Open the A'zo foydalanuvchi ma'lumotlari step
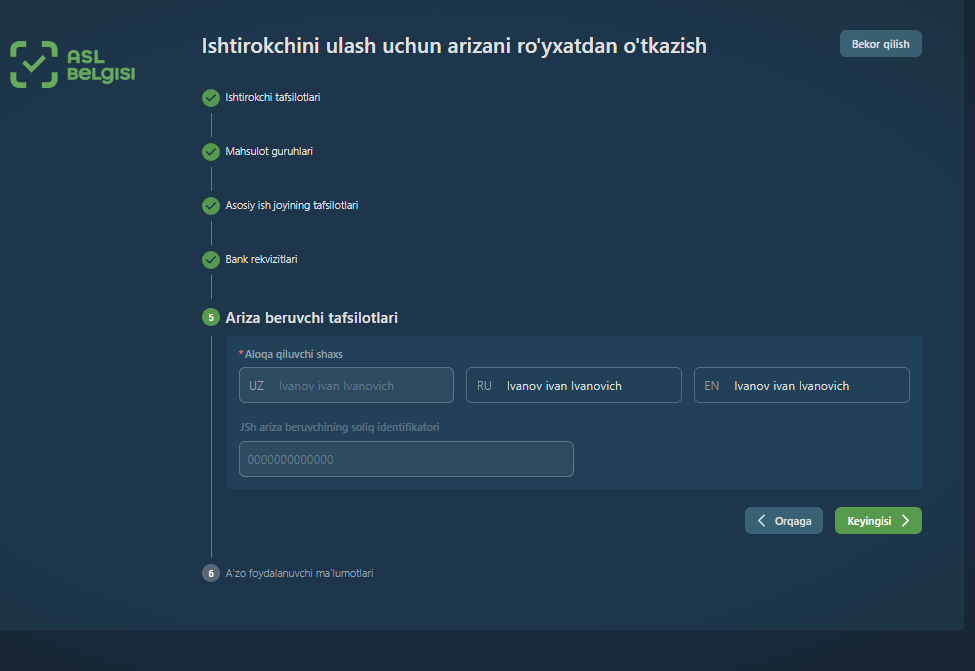 pyautogui.click(x=299, y=573)
